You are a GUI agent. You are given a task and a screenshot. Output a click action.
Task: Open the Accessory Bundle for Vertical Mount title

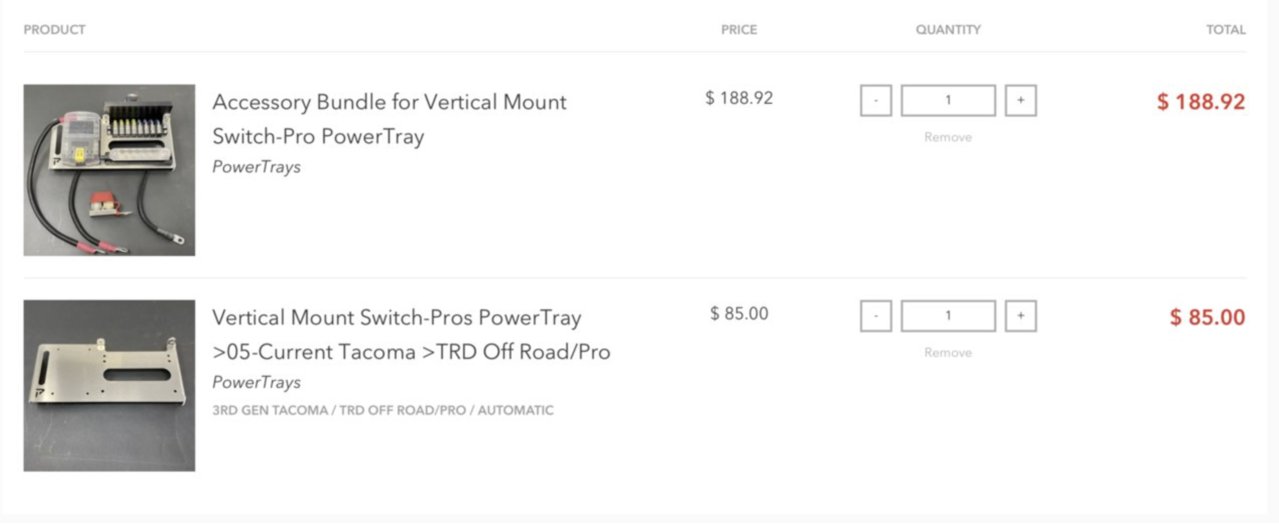[x=390, y=119]
